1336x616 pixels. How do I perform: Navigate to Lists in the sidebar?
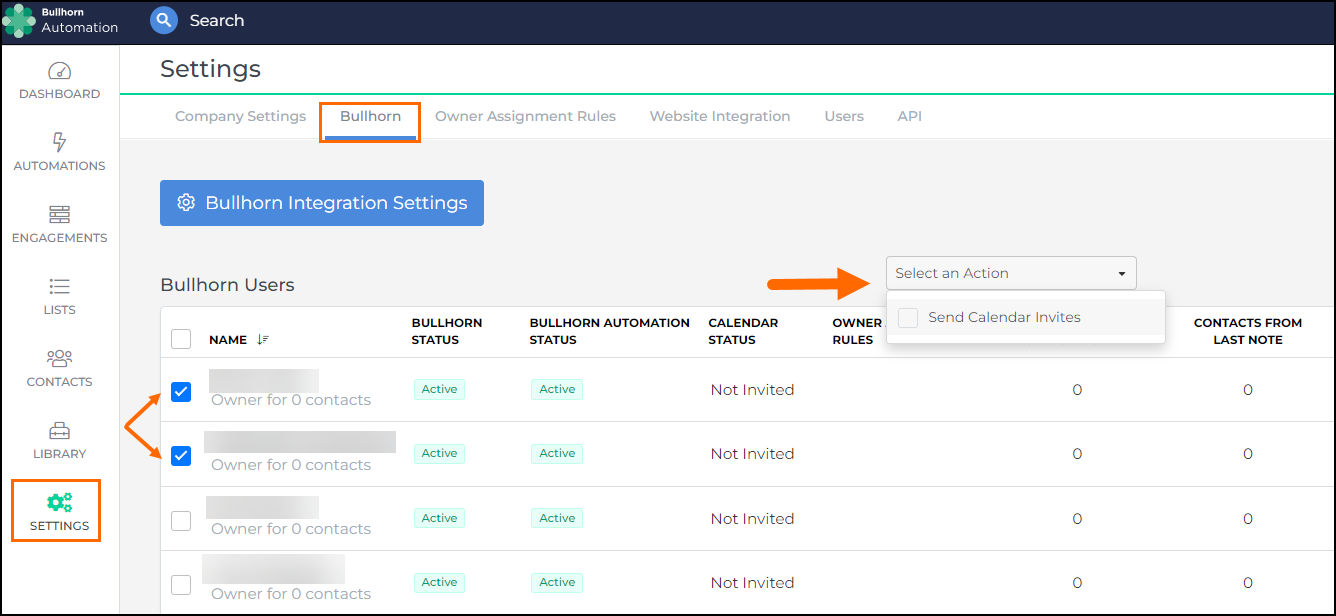[59, 293]
